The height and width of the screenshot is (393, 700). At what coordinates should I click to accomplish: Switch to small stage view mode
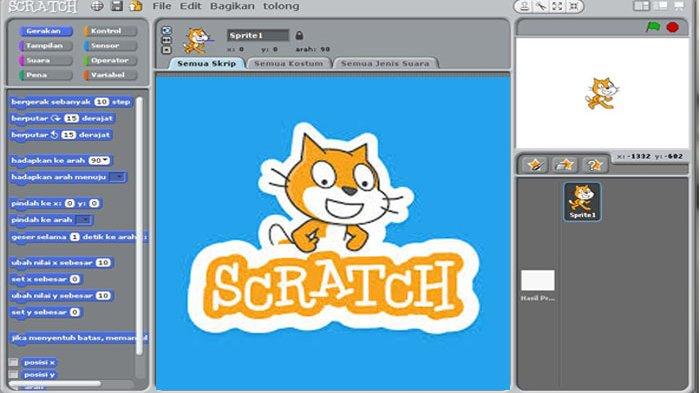click(642, 6)
